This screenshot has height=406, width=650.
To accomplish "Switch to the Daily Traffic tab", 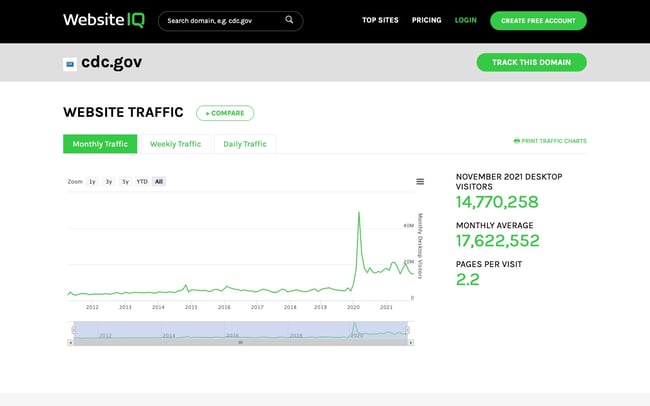I will coord(245,144).
